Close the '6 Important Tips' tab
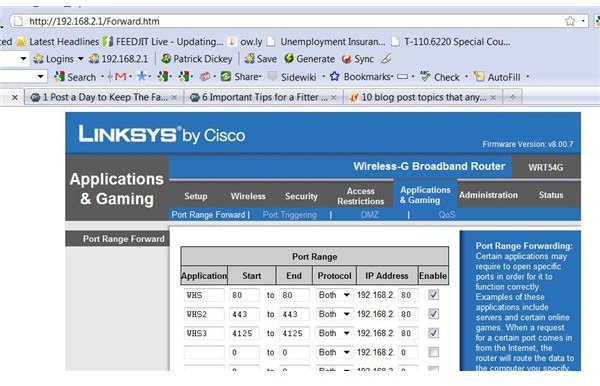The height and width of the screenshot is (386, 600). 334,98
